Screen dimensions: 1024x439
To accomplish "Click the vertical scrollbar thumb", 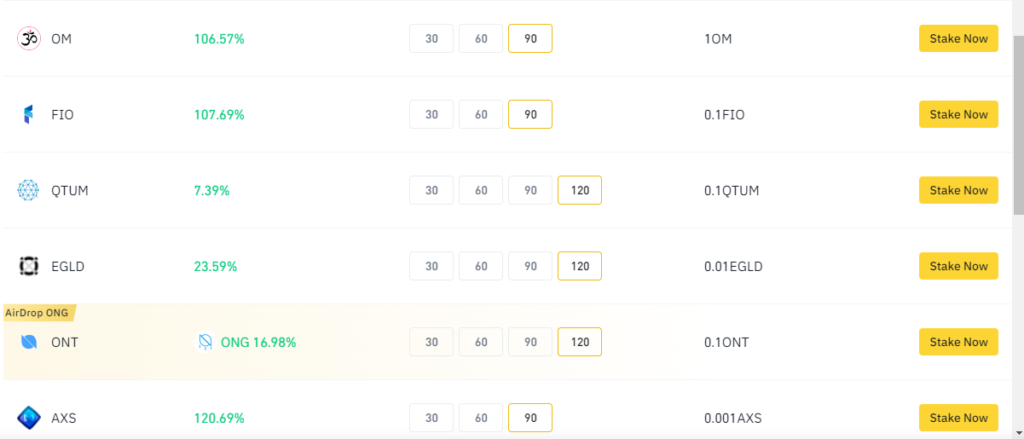I will (x=1018, y=124).
